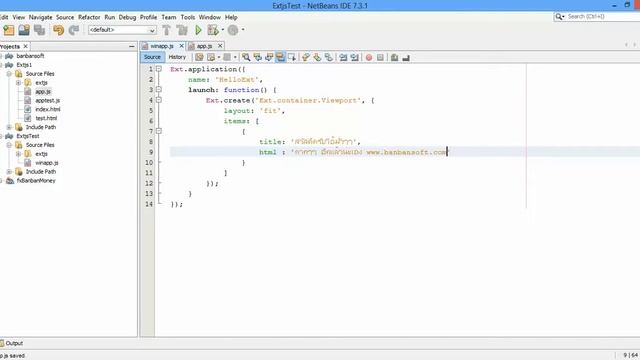
Task: Close the Projects panel
Action: click(x=25, y=47)
